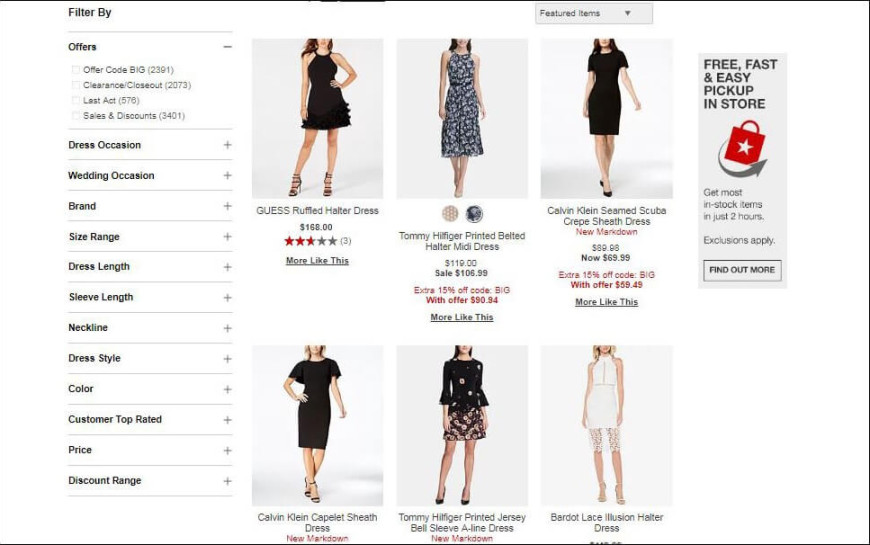
Task: Click the Tommy Hilfiger Printed Belted Halter title
Action: click(462, 241)
